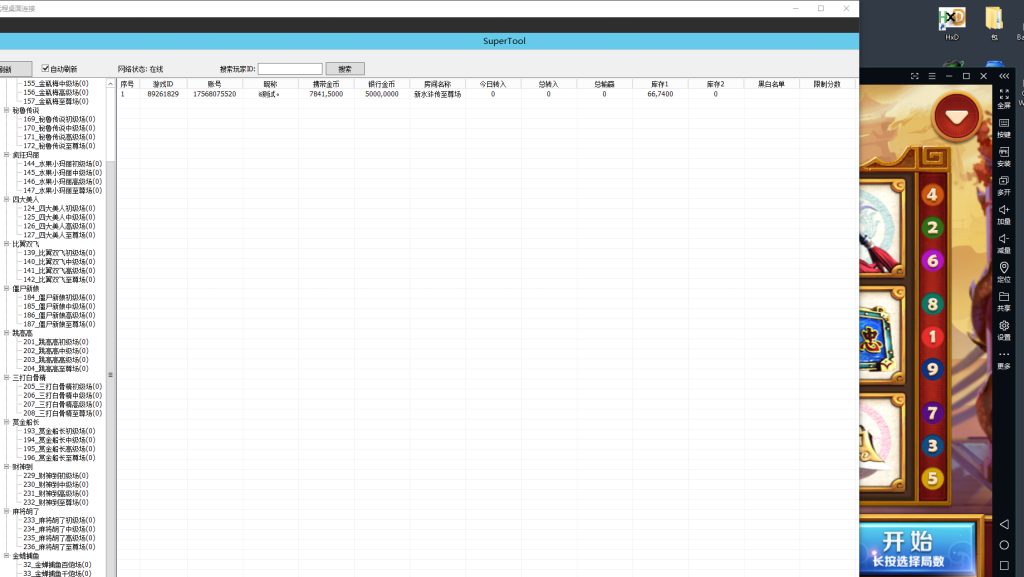Select red number 1 ball in game
The height and width of the screenshot is (577, 1024).
click(933, 336)
